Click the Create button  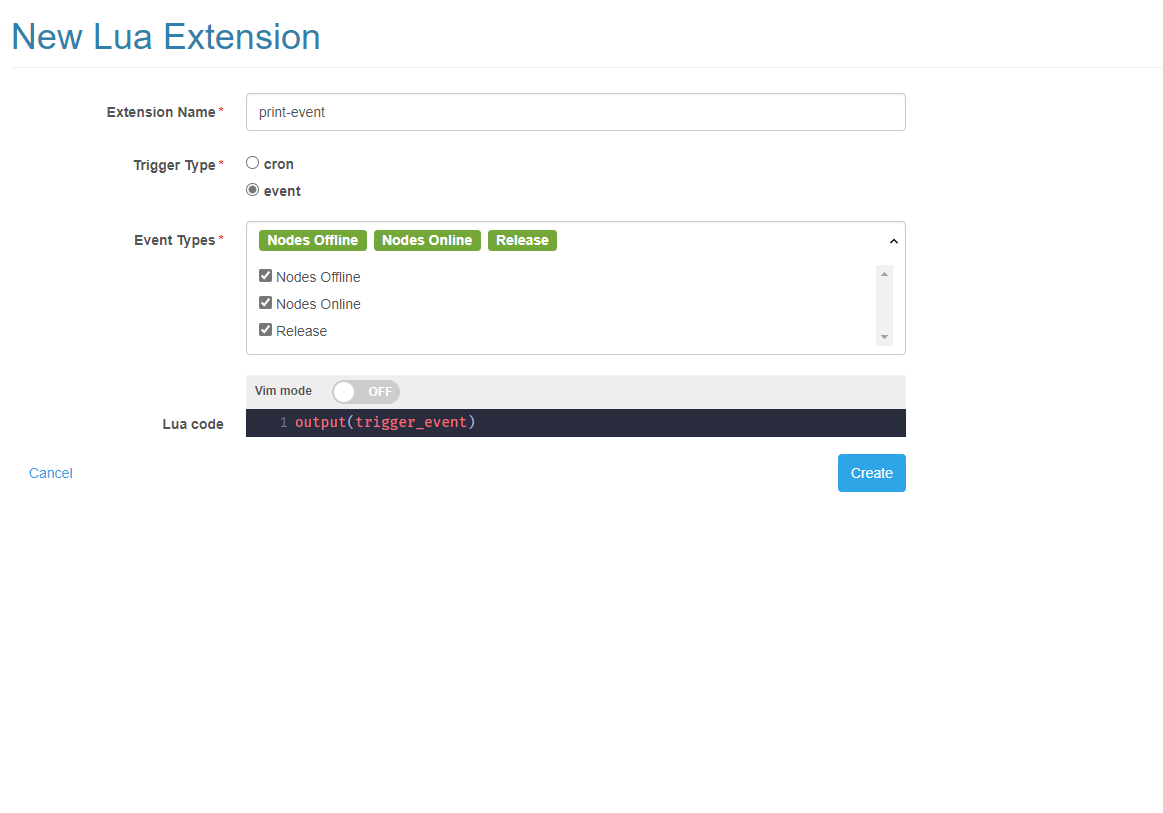tap(872, 473)
